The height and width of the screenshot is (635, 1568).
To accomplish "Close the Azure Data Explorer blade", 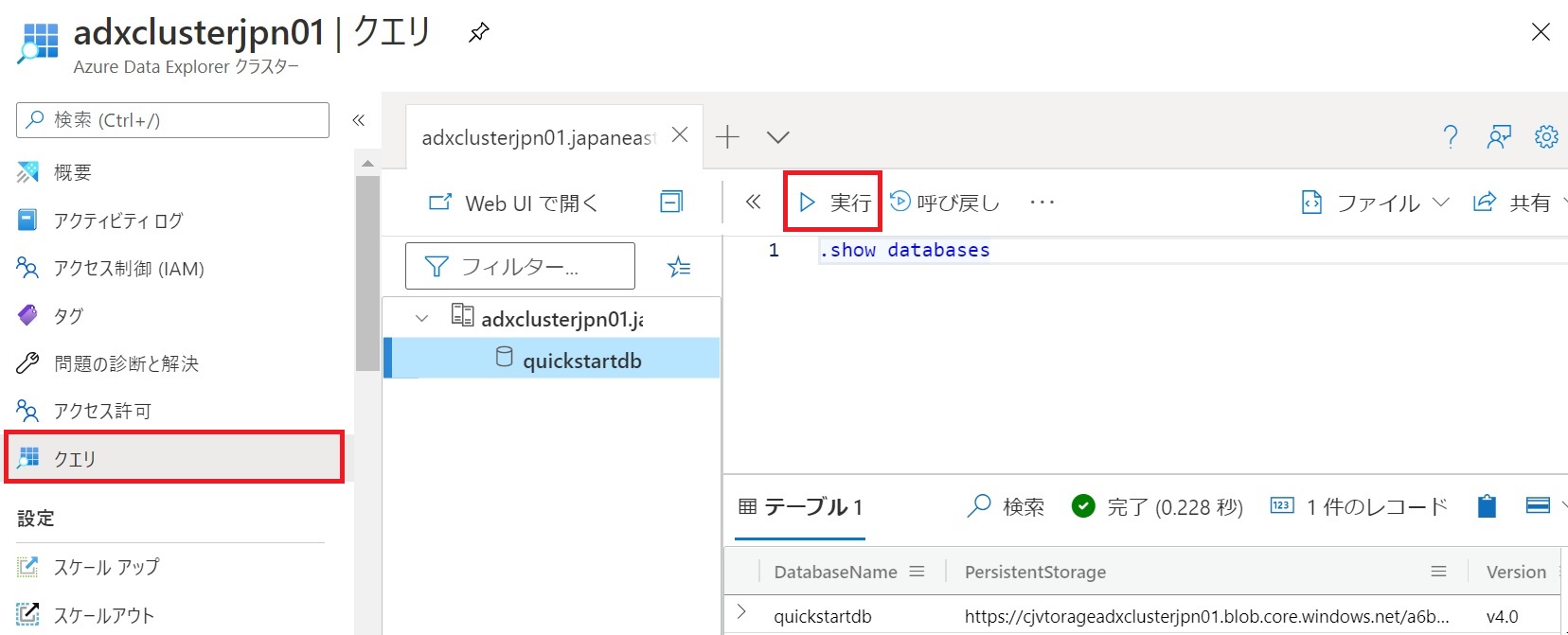I will point(1541,32).
